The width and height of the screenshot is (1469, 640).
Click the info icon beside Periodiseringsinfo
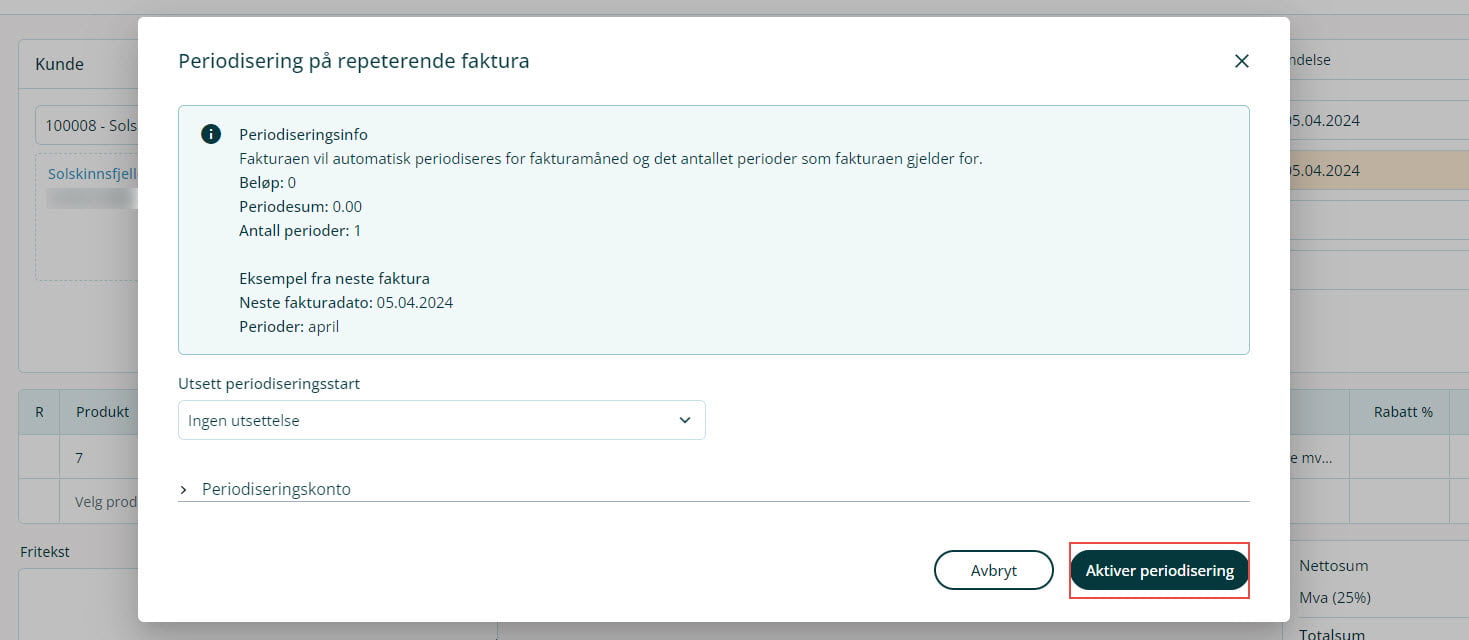(211, 134)
